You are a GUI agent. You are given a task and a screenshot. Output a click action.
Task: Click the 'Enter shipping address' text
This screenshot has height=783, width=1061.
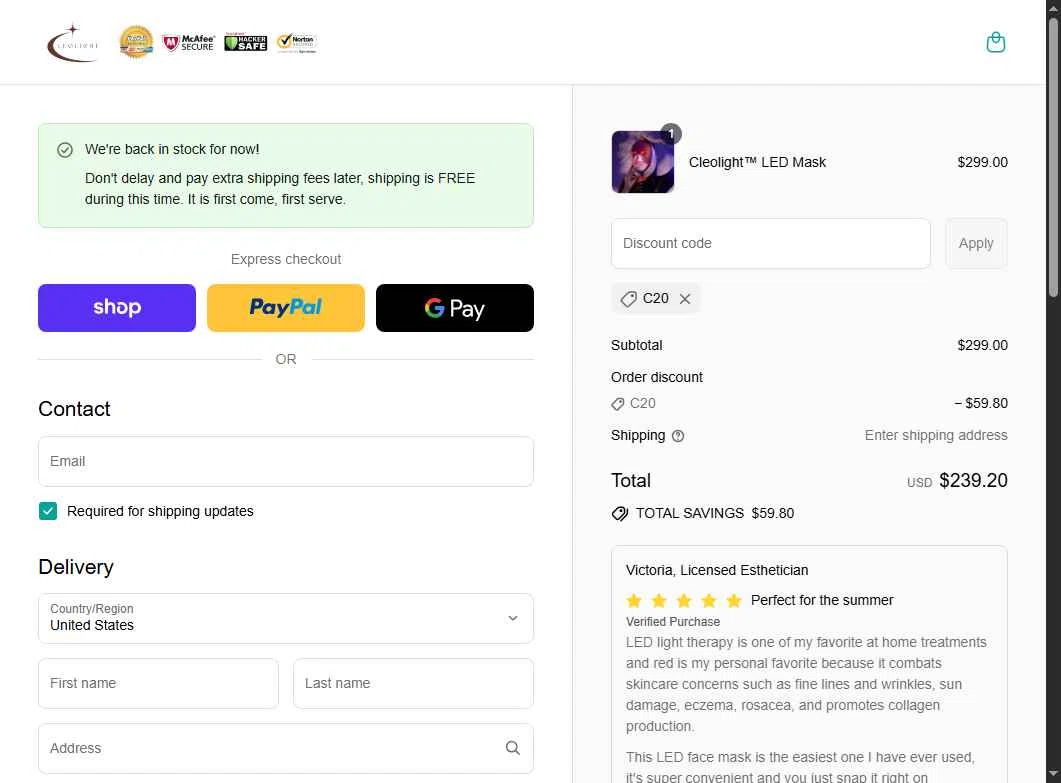click(936, 435)
